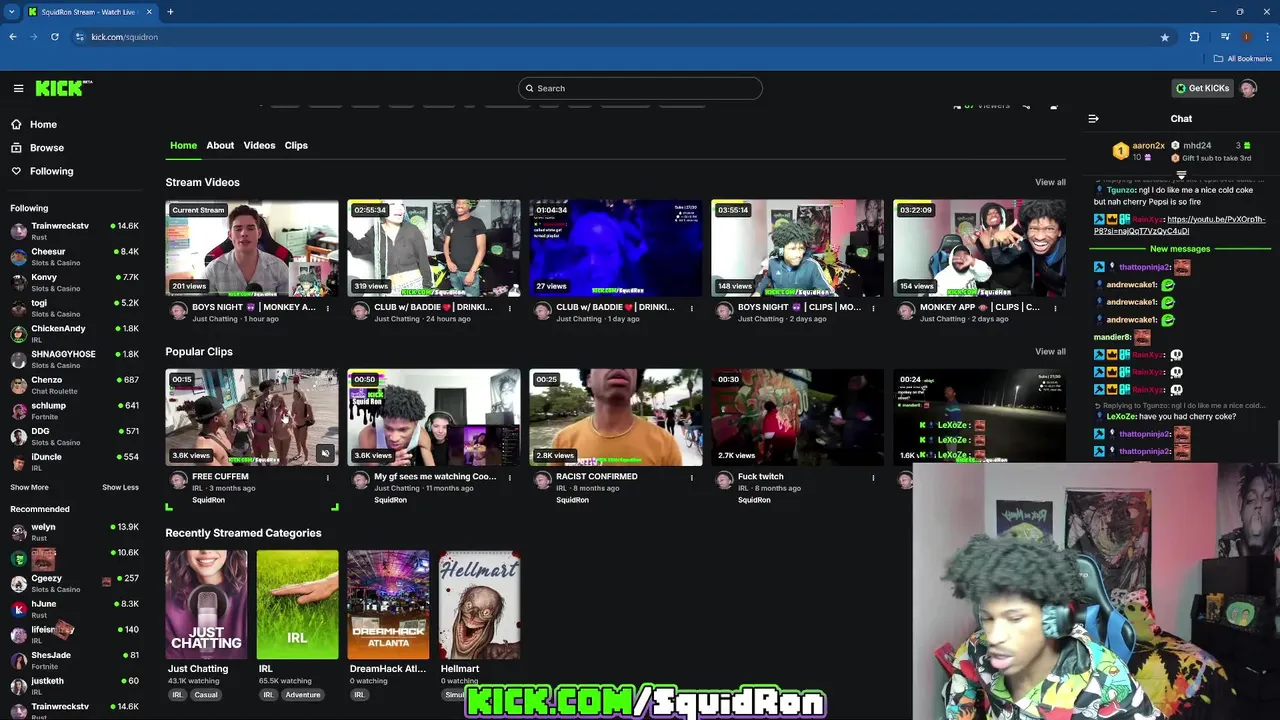This screenshot has width=1280, height=720.
Task: Open options menu for 24 hours ago video
Action: [510, 308]
